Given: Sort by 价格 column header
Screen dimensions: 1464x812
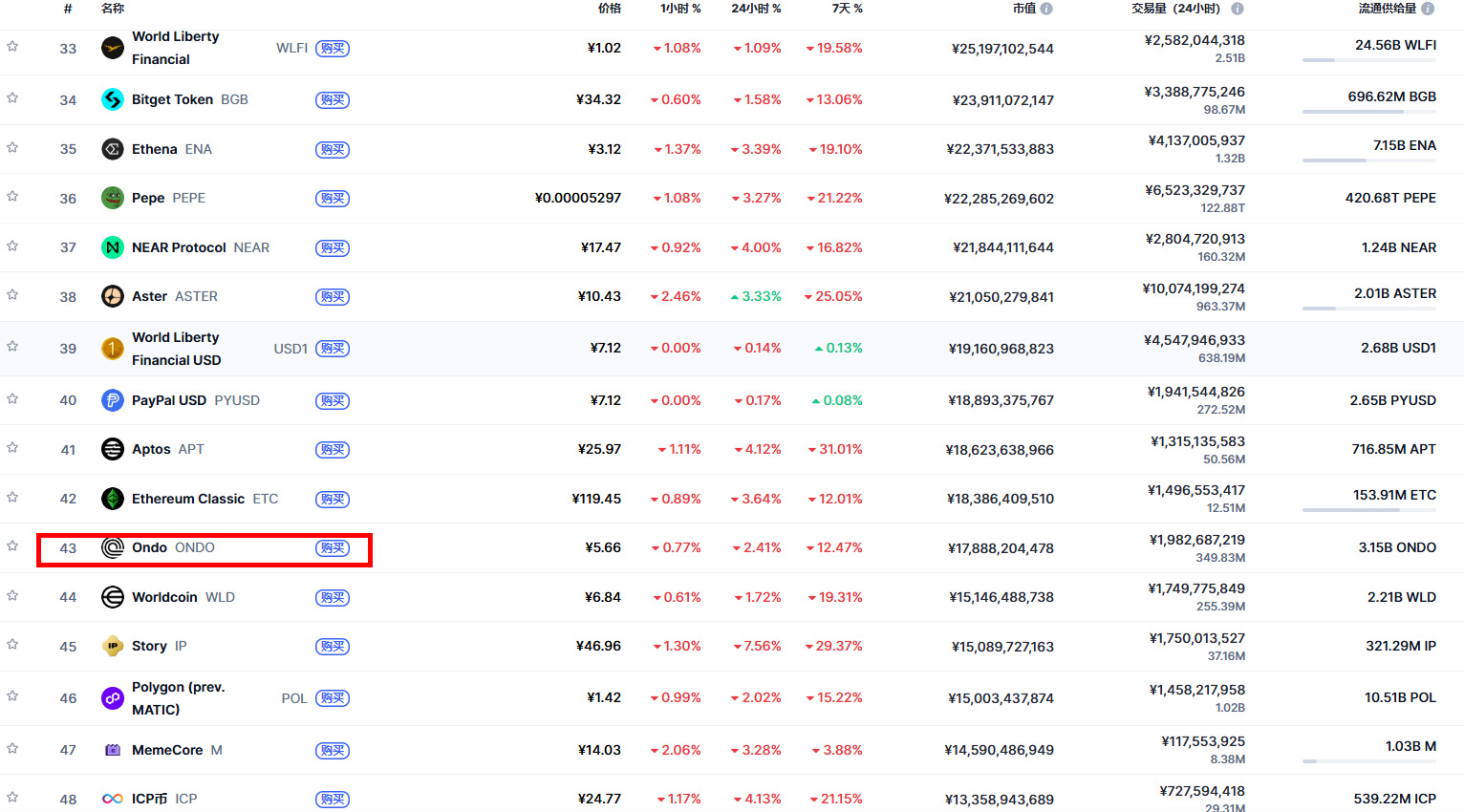Looking at the screenshot, I should pyautogui.click(x=609, y=9).
